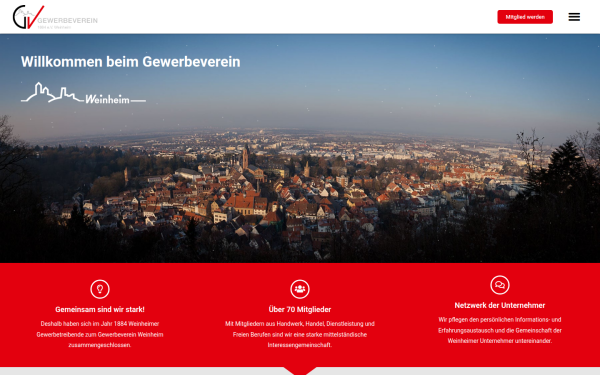
Task: Open the hamburger navigation menu
Action: [574, 17]
